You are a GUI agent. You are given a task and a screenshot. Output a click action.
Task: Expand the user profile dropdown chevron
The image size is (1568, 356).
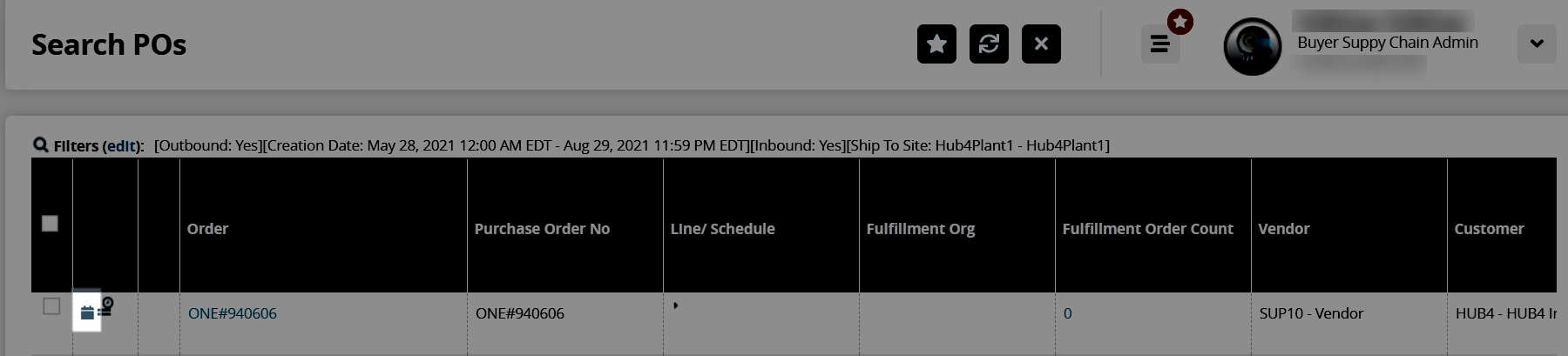1537,44
